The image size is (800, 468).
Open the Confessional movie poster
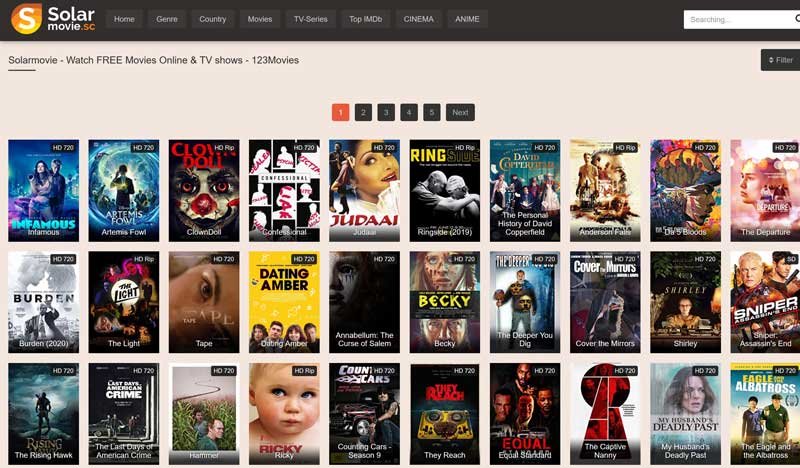point(284,190)
